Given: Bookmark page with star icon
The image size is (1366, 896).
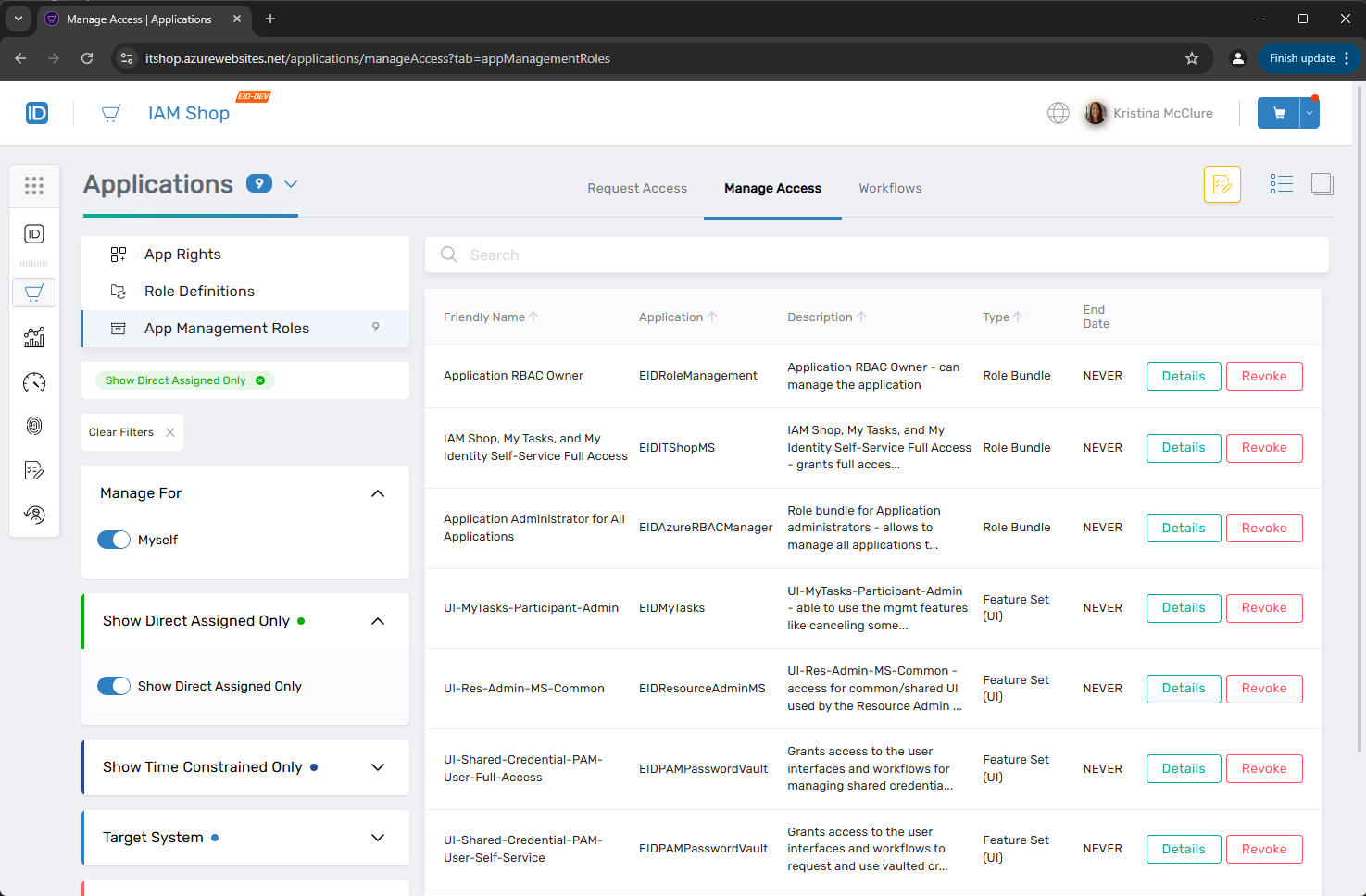Looking at the screenshot, I should (x=1192, y=58).
